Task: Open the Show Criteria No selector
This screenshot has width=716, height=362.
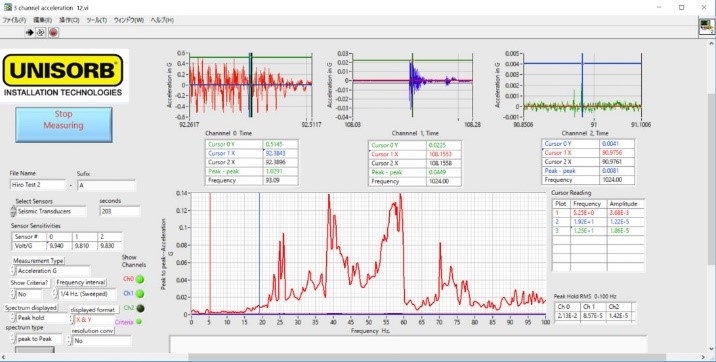Action: (x=29, y=294)
